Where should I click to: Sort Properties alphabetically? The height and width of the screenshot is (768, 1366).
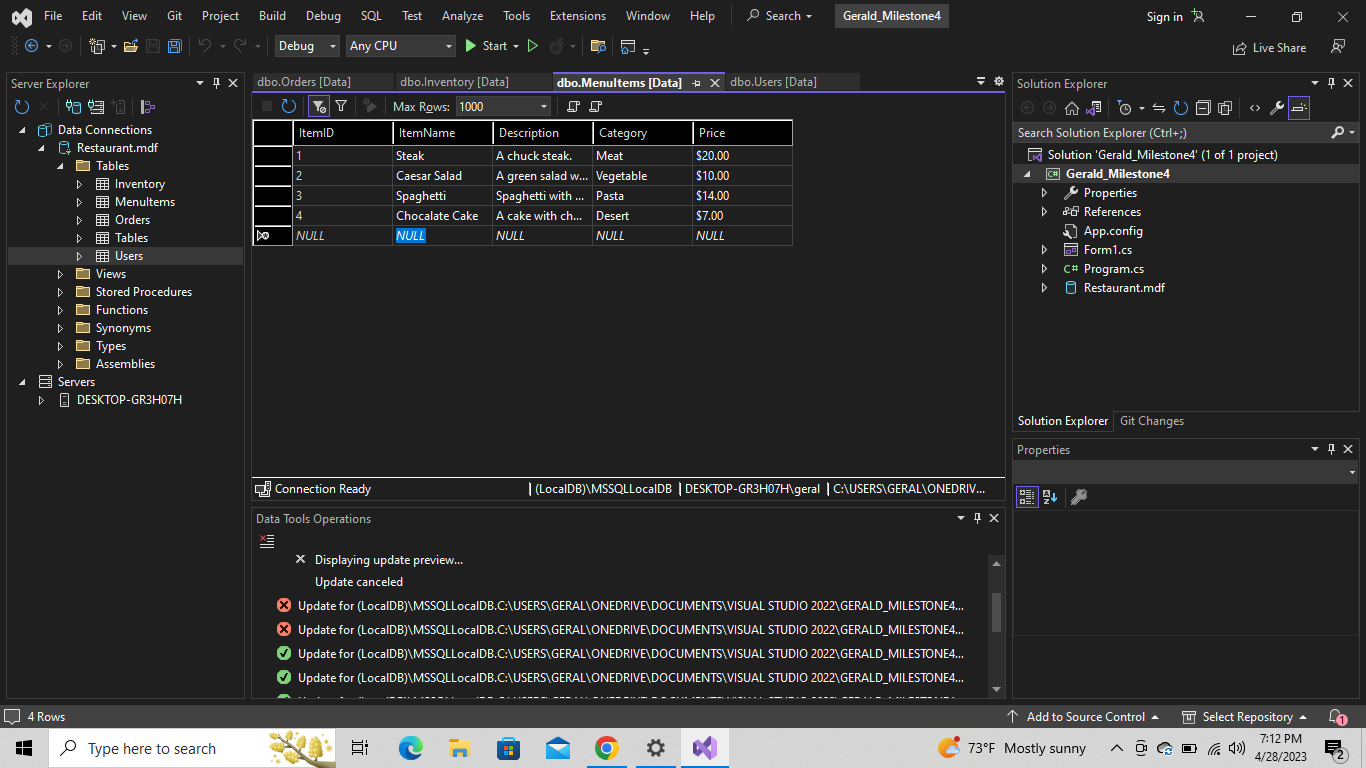1051,496
